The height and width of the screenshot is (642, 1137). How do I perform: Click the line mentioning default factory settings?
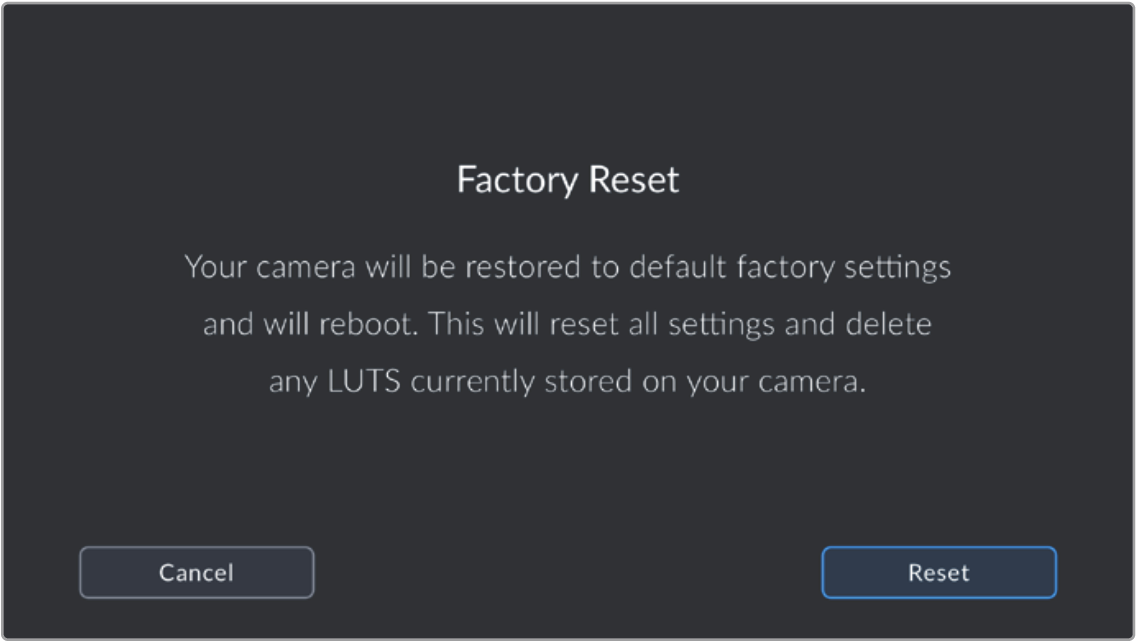click(x=568, y=268)
